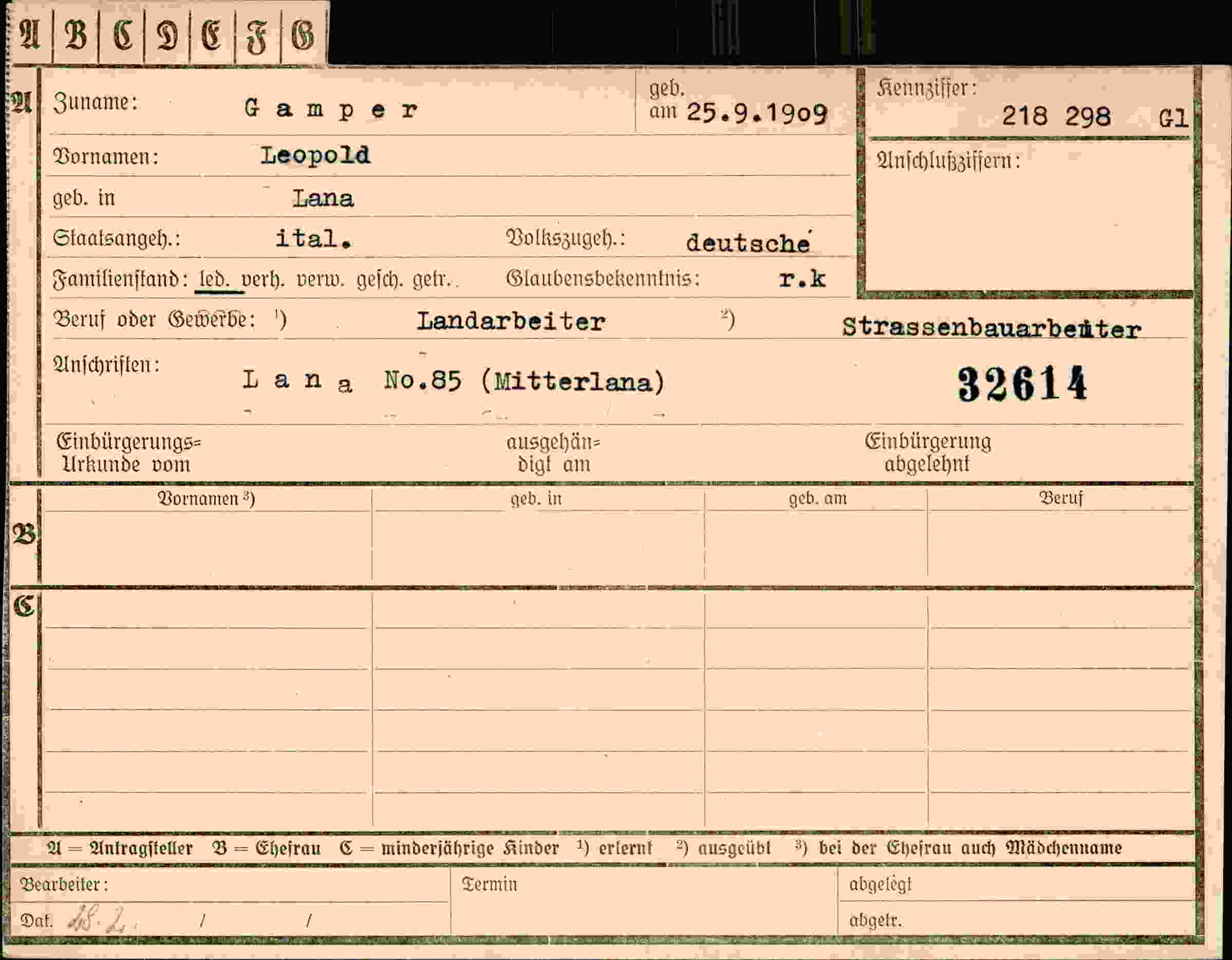Click the address 'No.85 (Mitterlana)'
1232x960 pixels.
tap(525, 381)
